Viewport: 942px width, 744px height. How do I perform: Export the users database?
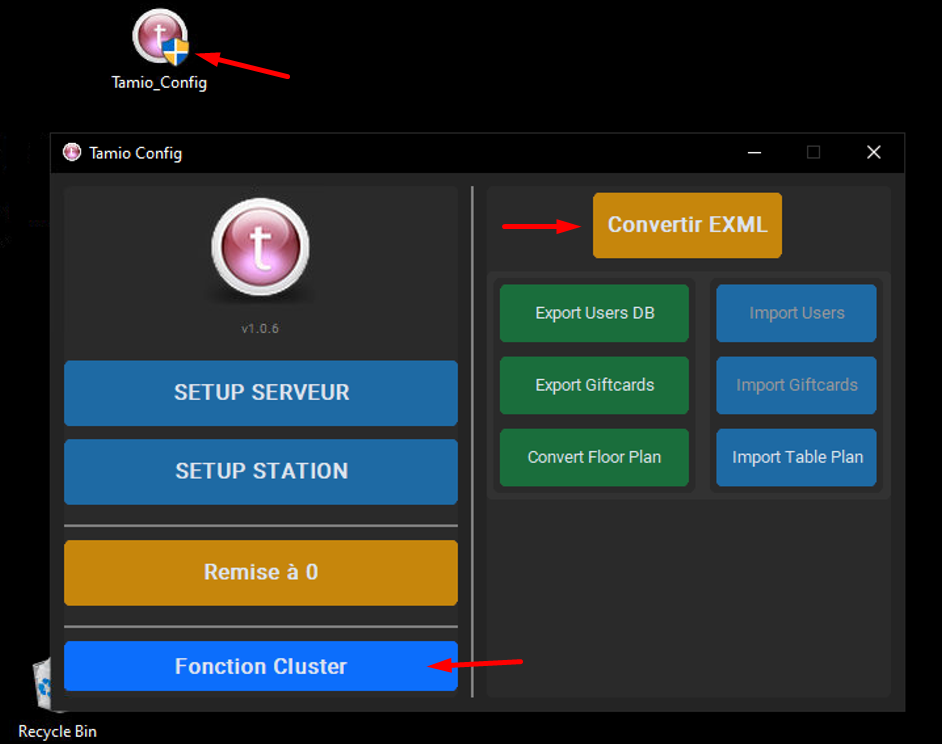[594, 313]
